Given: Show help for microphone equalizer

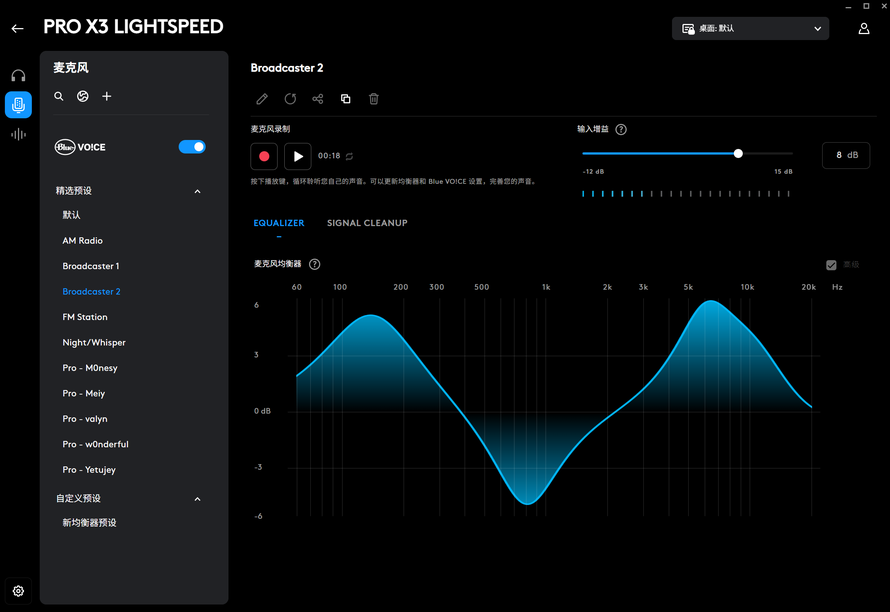Looking at the screenshot, I should pos(314,264).
